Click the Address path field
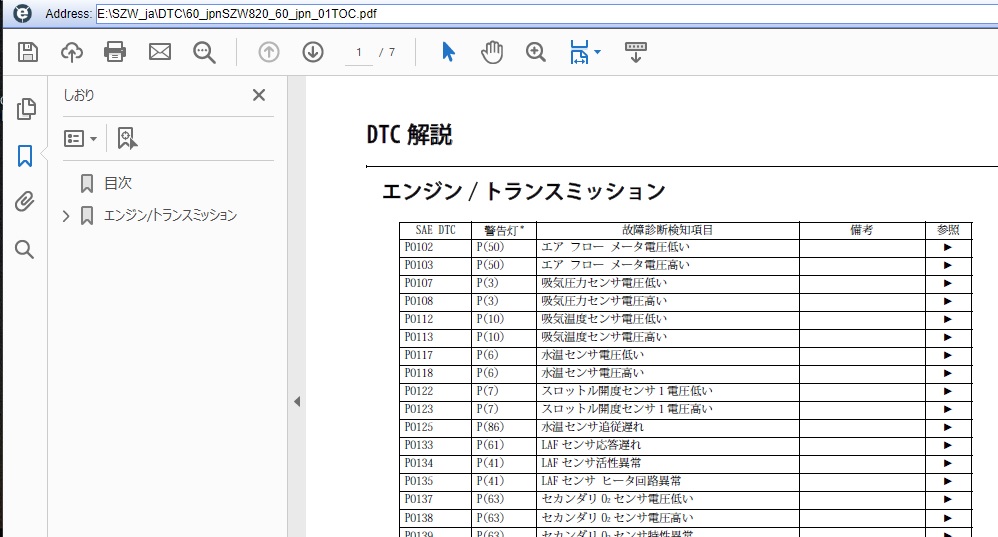The width and height of the screenshot is (998, 537). [546, 13]
